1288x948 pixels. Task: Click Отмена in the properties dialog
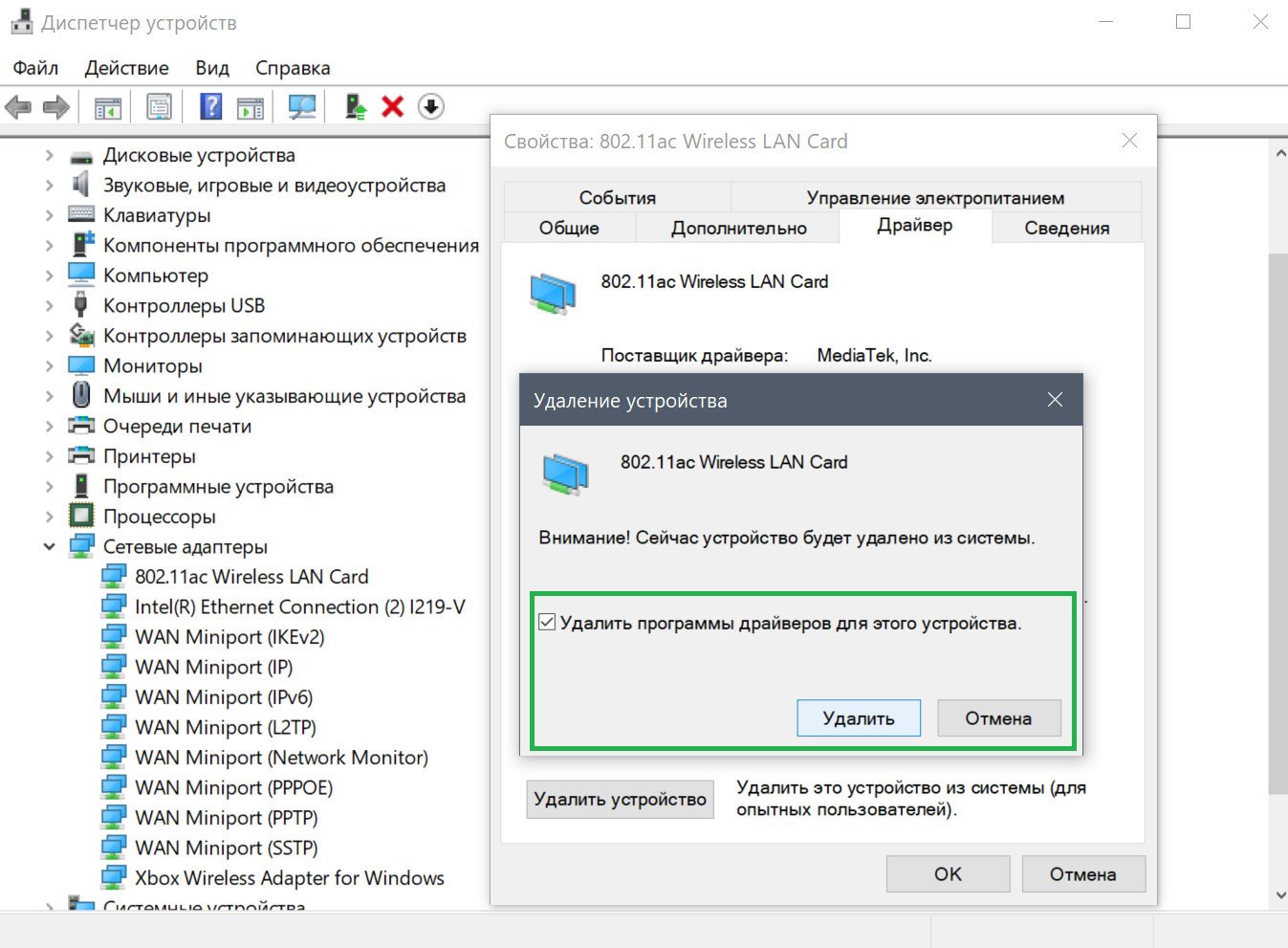click(x=1083, y=874)
